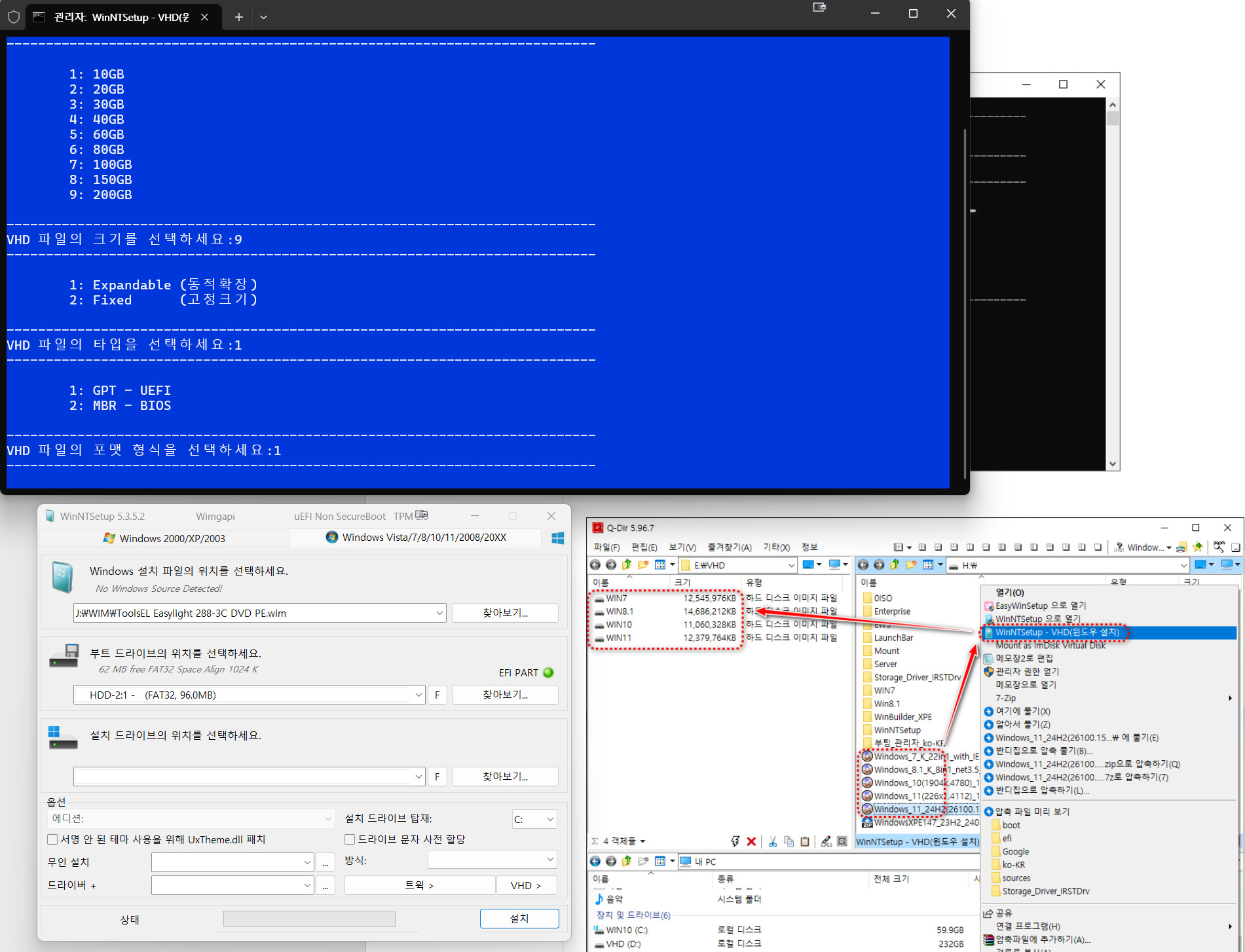This screenshot has width=1245, height=952.
Task: Enable drive letter pre-assignment checkbox
Action: coord(350,839)
